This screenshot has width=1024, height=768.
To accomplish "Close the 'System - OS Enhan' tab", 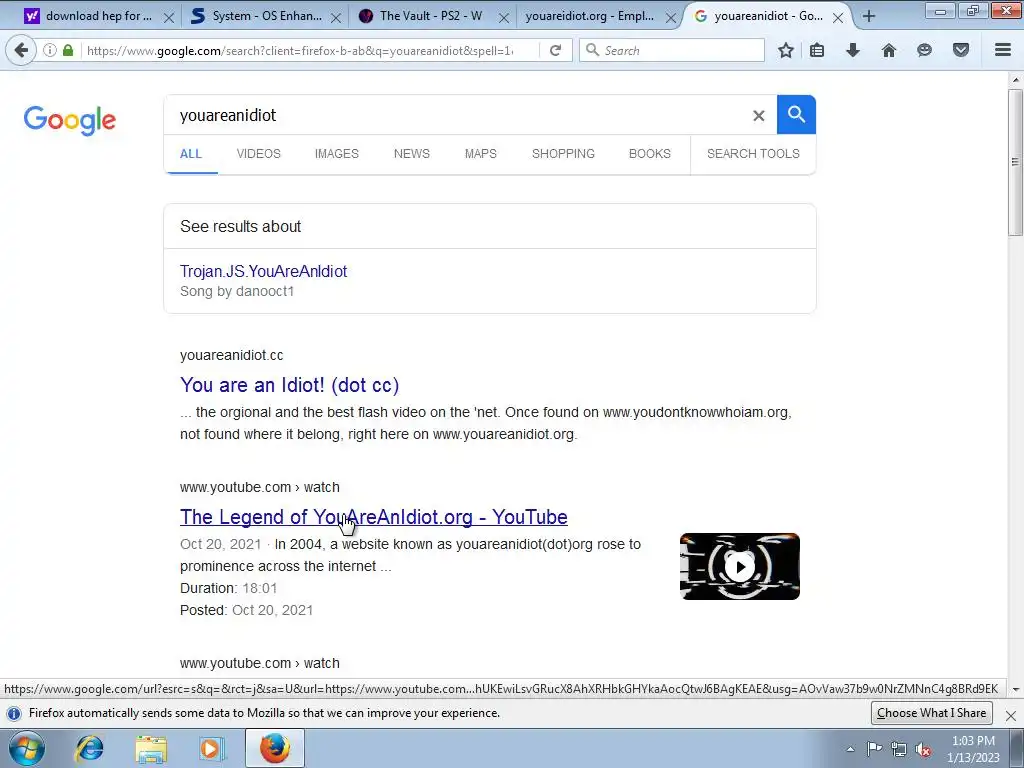I will point(336,18).
